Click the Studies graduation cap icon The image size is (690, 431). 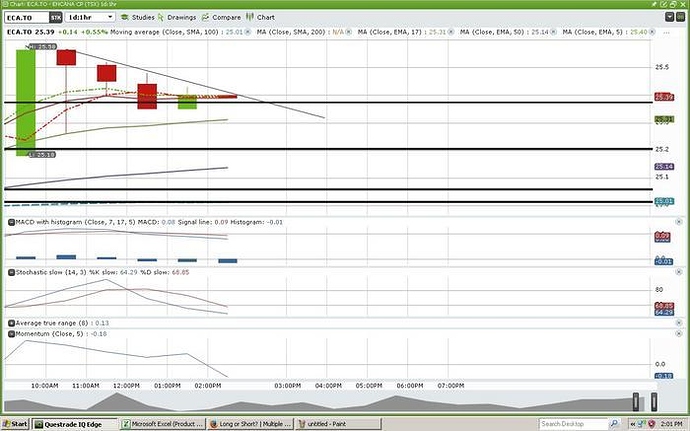point(125,17)
